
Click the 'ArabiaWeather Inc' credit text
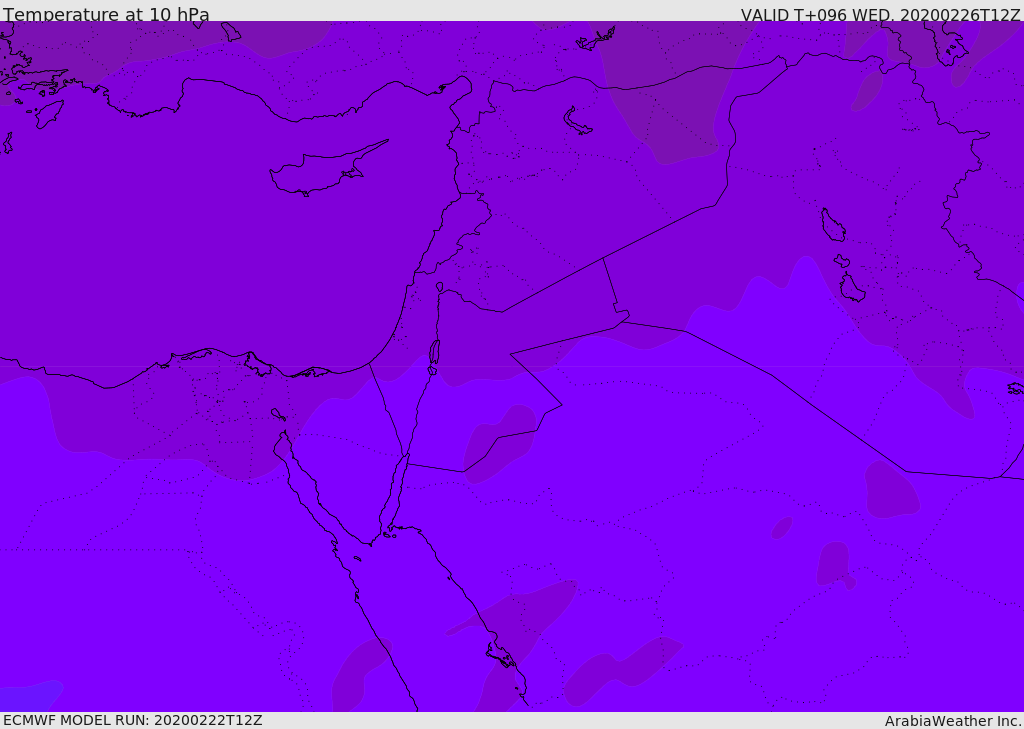click(x=952, y=721)
